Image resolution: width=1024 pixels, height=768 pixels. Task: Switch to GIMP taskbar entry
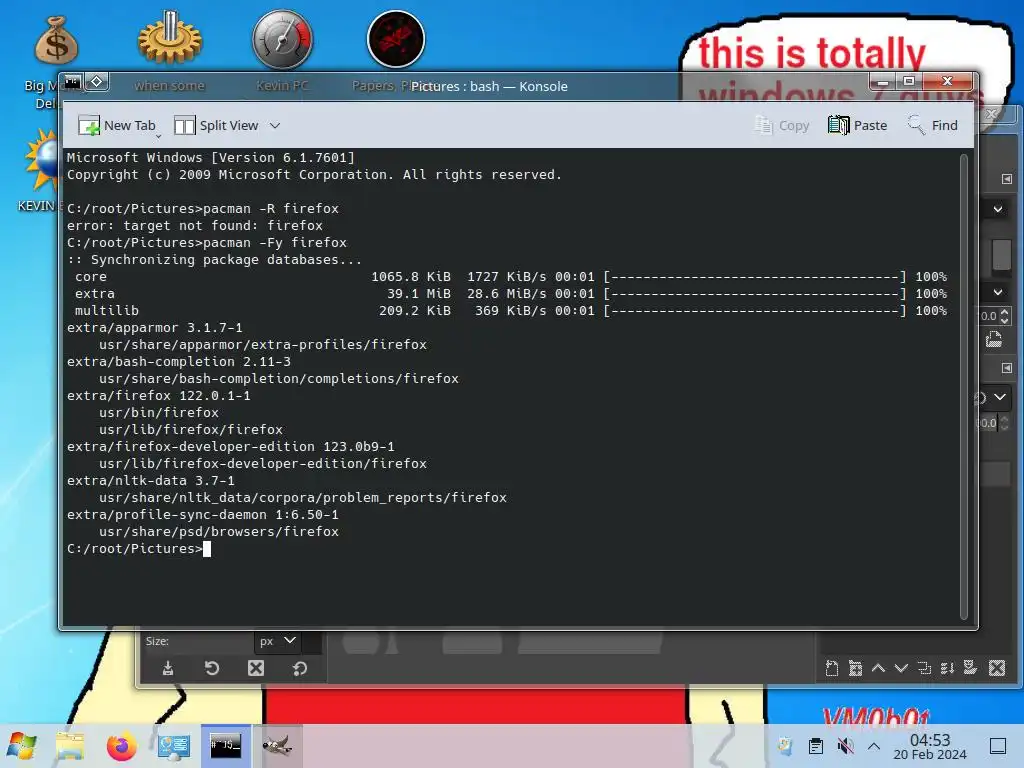click(277, 745)
